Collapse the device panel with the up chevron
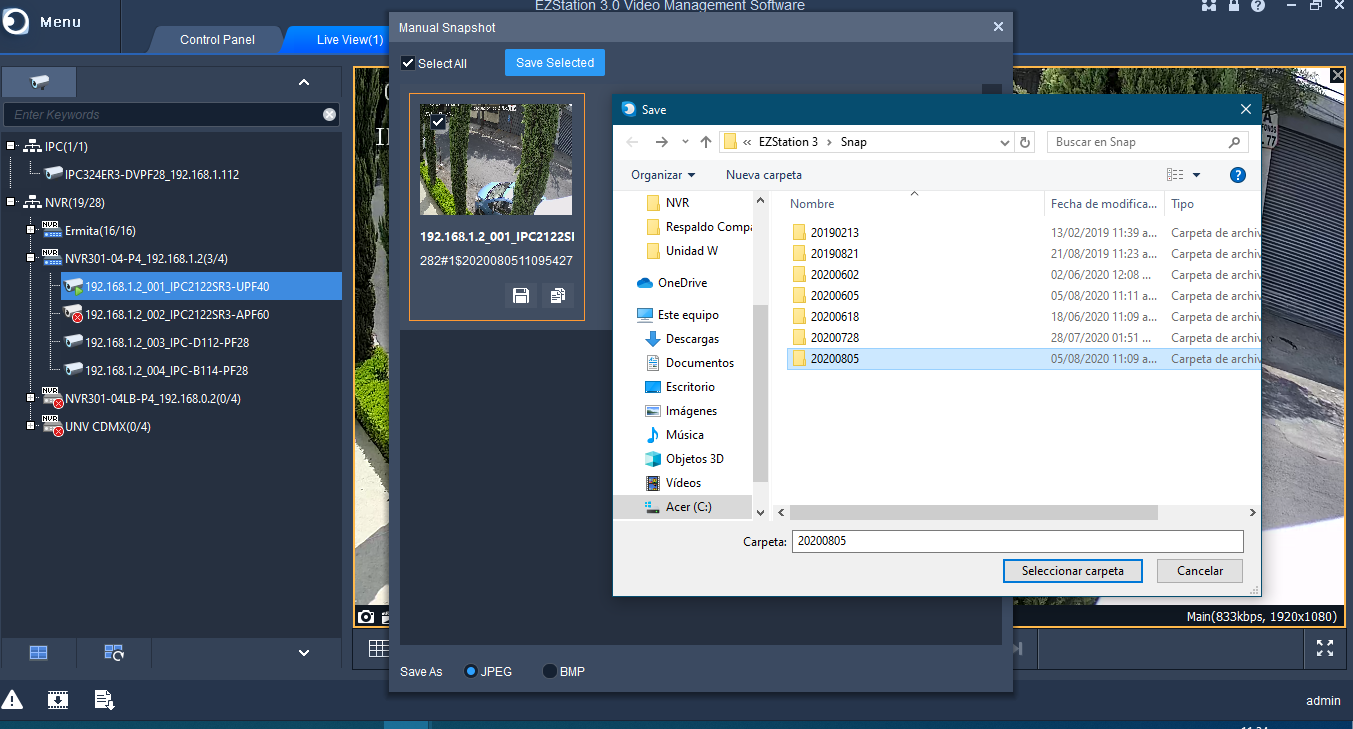 pyautogui.click(x=304, y=82)
